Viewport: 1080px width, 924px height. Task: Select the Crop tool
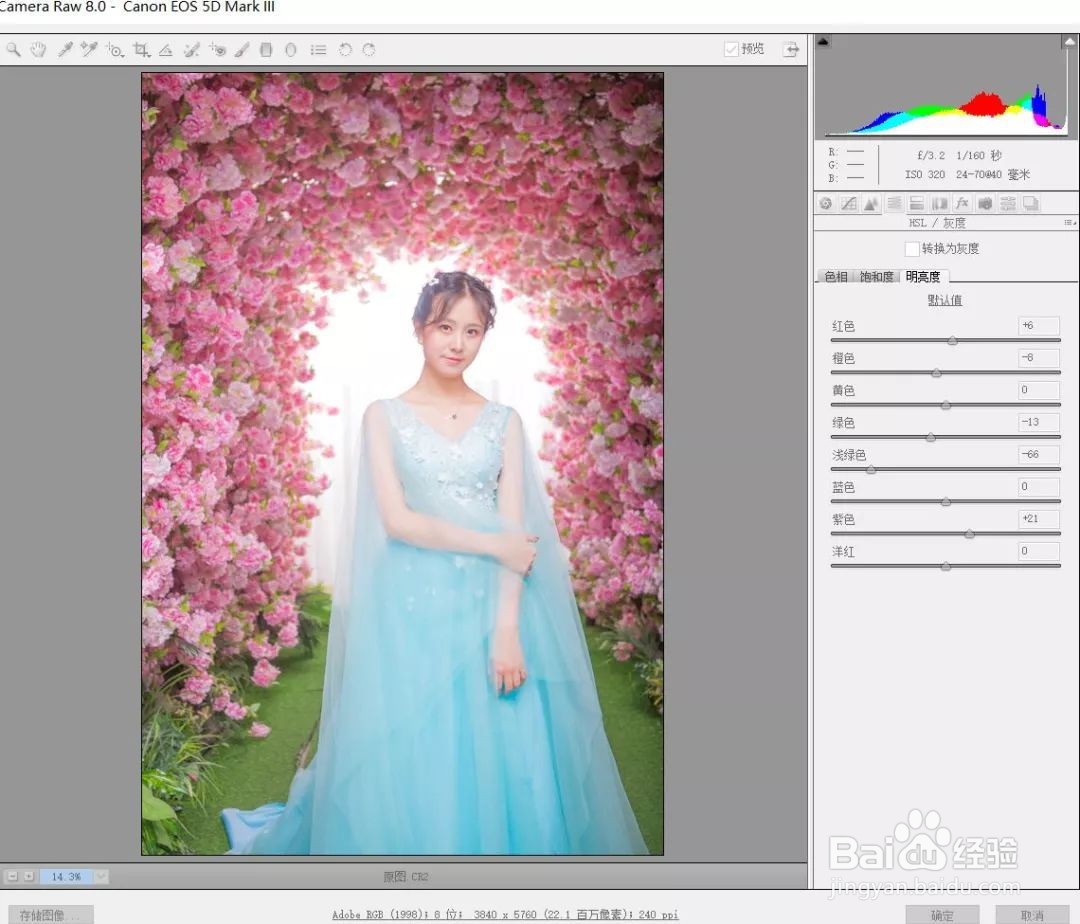coord(142,49)
